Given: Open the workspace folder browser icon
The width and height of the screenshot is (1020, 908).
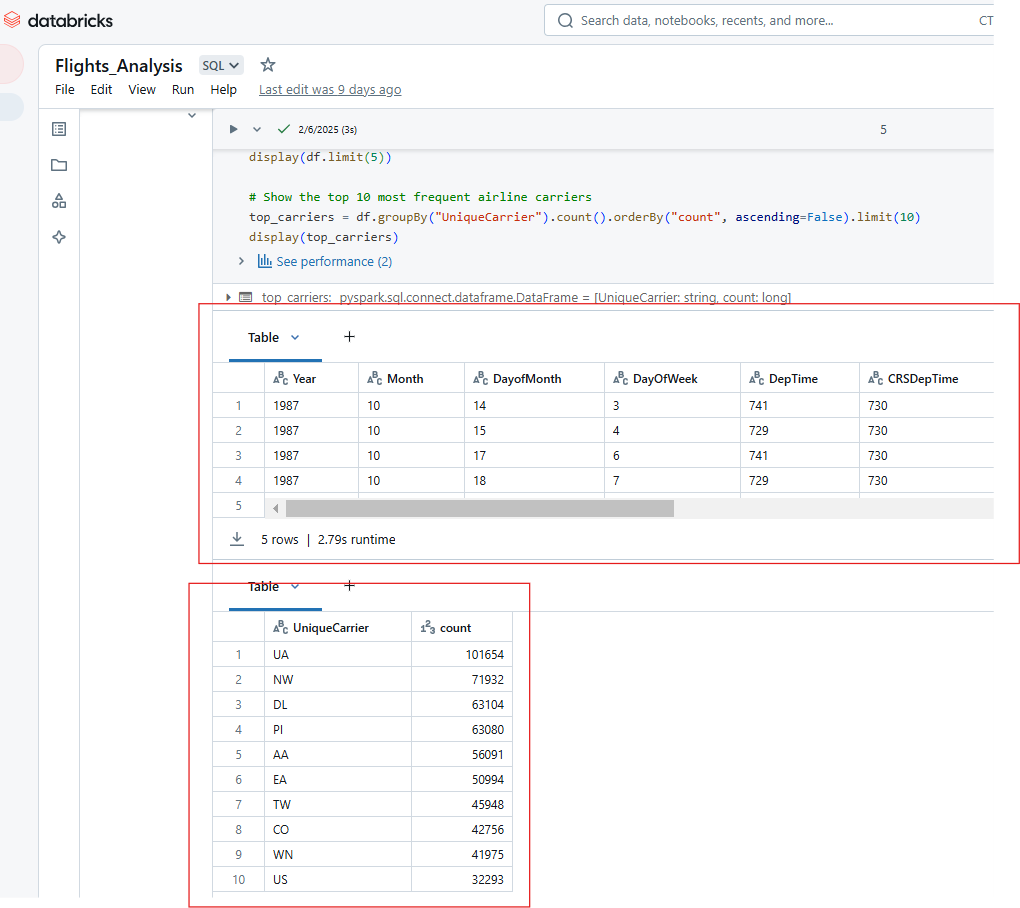Looking at the screenshot, I should [59, 165].
